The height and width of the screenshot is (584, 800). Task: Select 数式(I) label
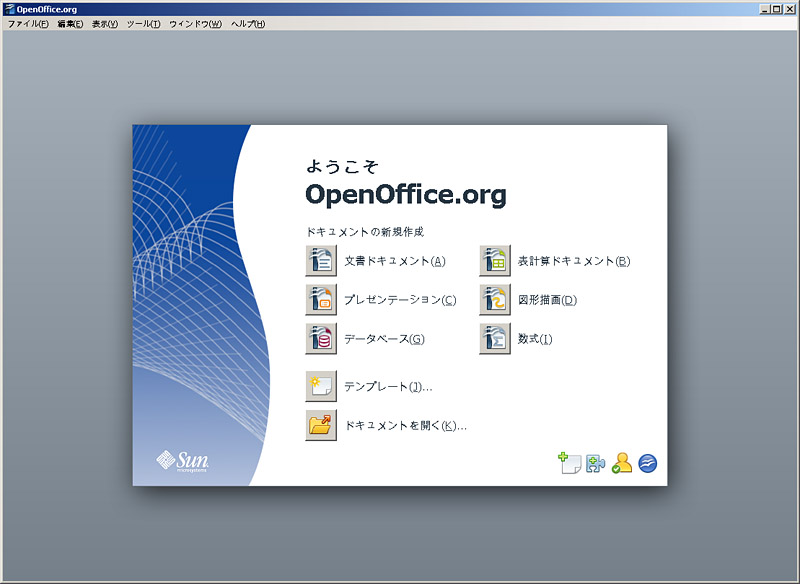click(x=535, y=339)
